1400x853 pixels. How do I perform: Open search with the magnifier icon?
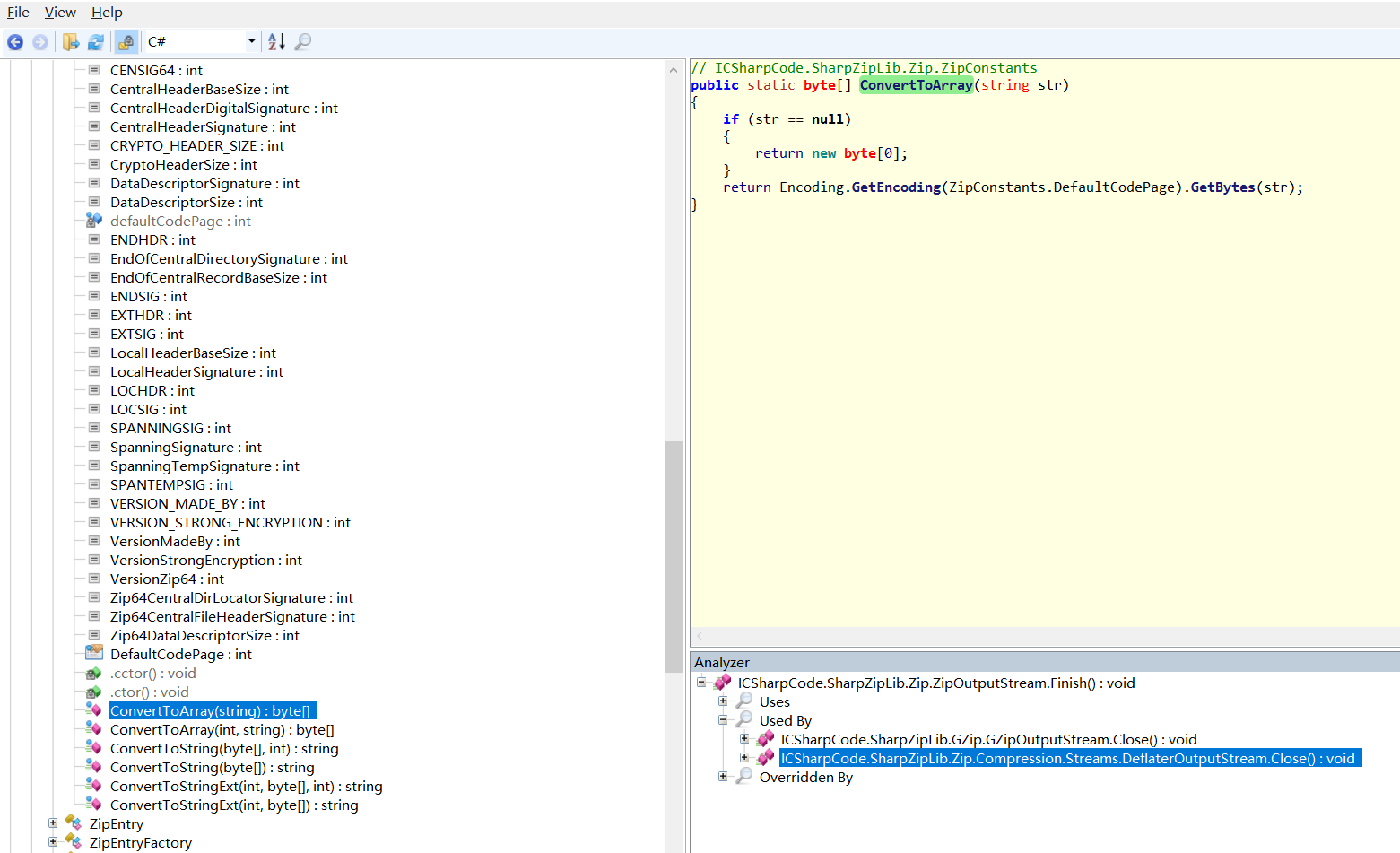tap(303, 42)
